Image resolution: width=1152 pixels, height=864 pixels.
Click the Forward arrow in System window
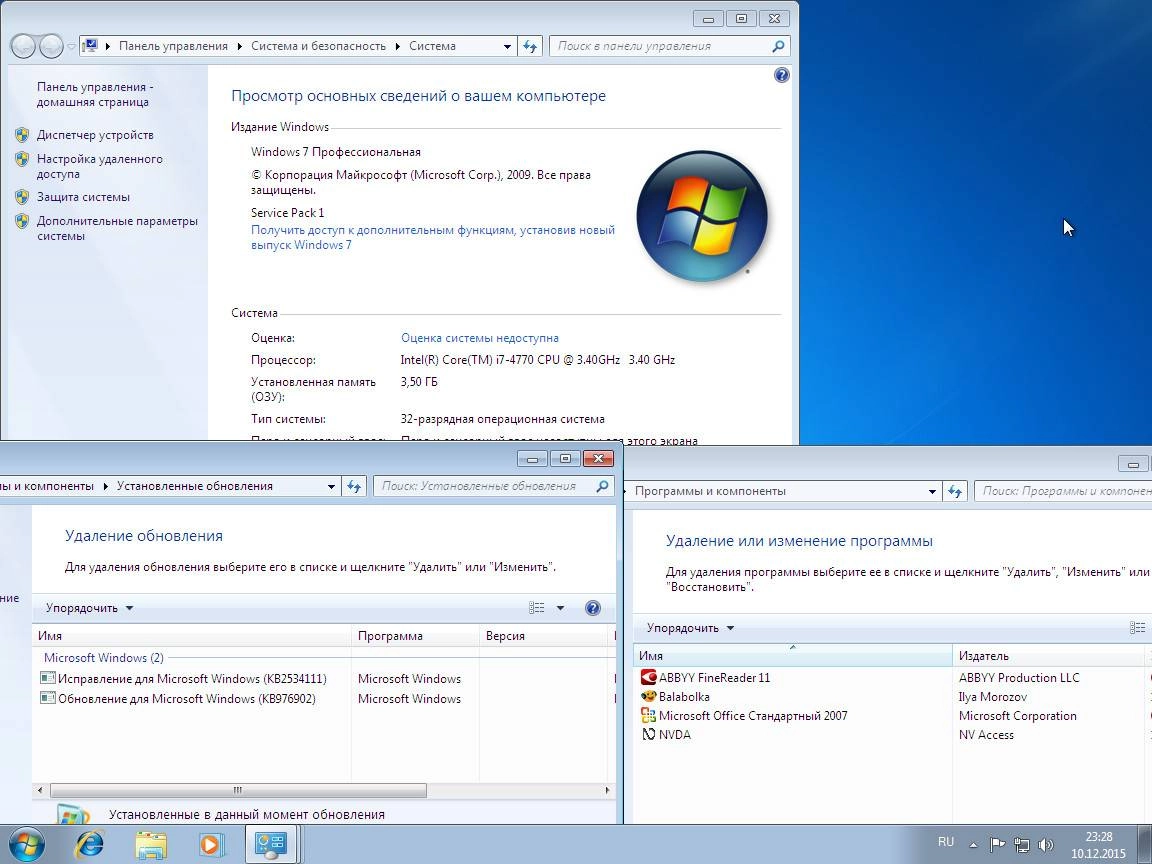51,46
